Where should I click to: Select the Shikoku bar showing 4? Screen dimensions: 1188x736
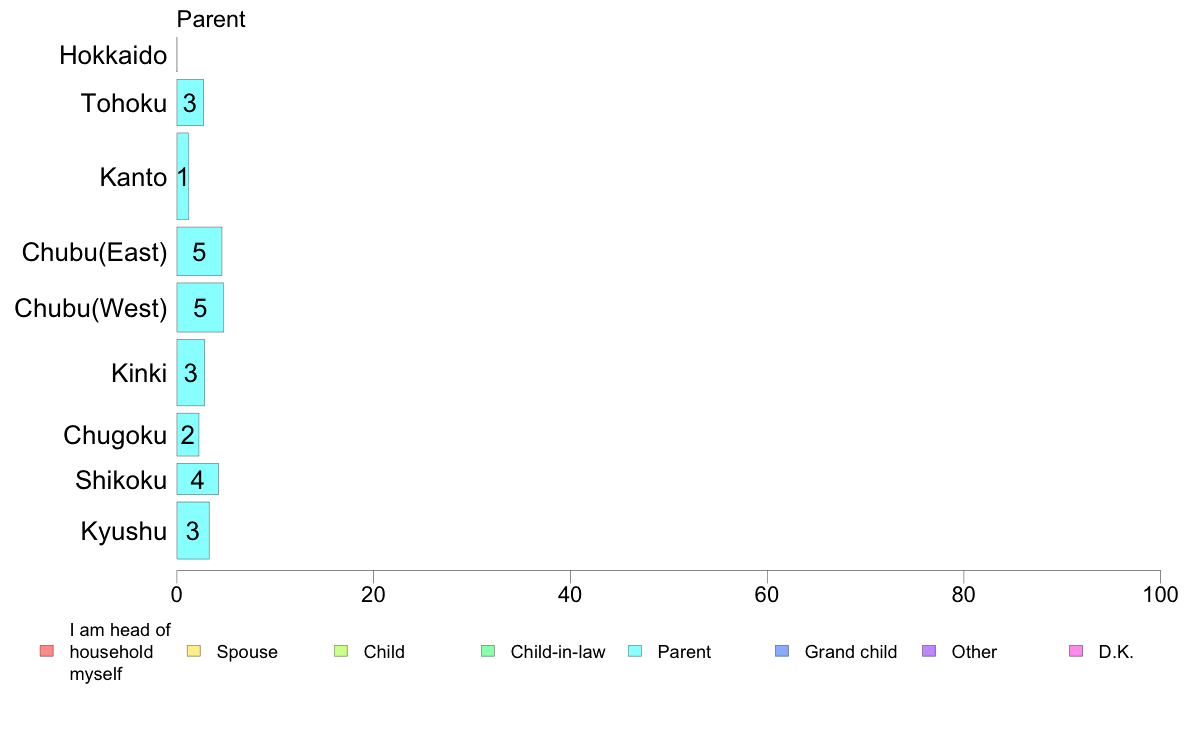click(198, 479)
